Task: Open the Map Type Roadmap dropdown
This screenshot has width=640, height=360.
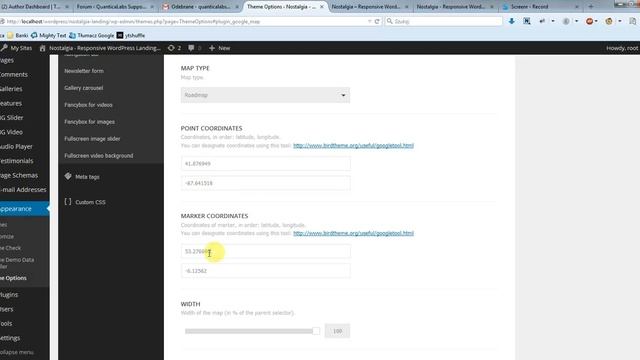Action: (x=265, y=95)
